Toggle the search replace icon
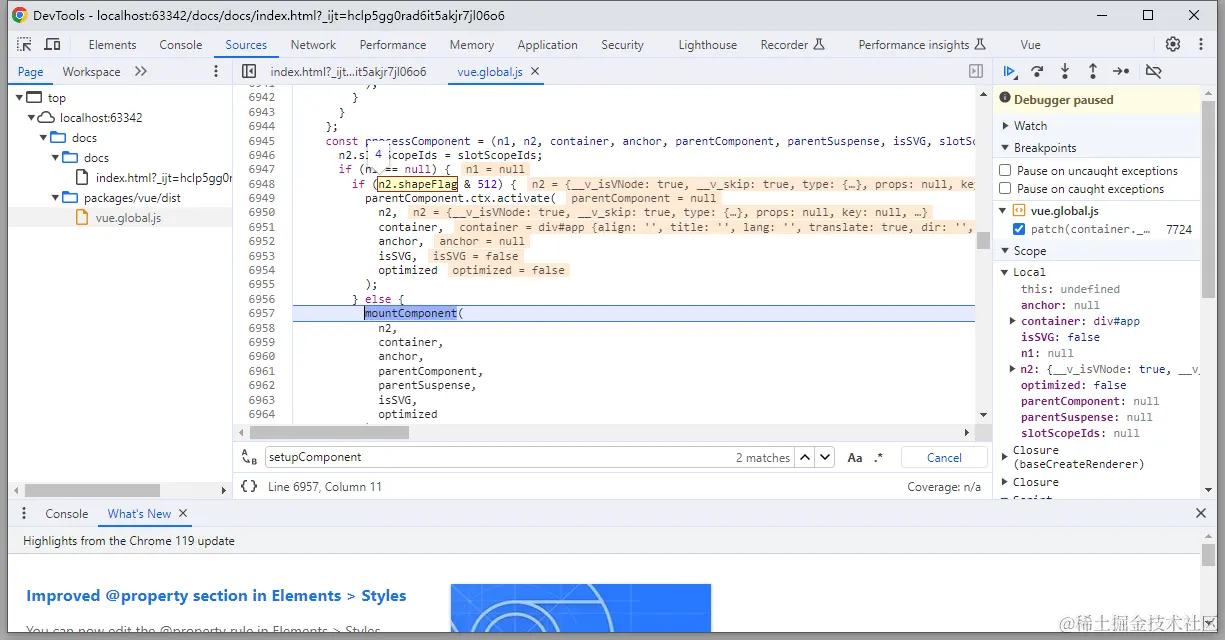The height and width of the screenshot is (640, 1225). pyautogui.click(x=249, y=457)
